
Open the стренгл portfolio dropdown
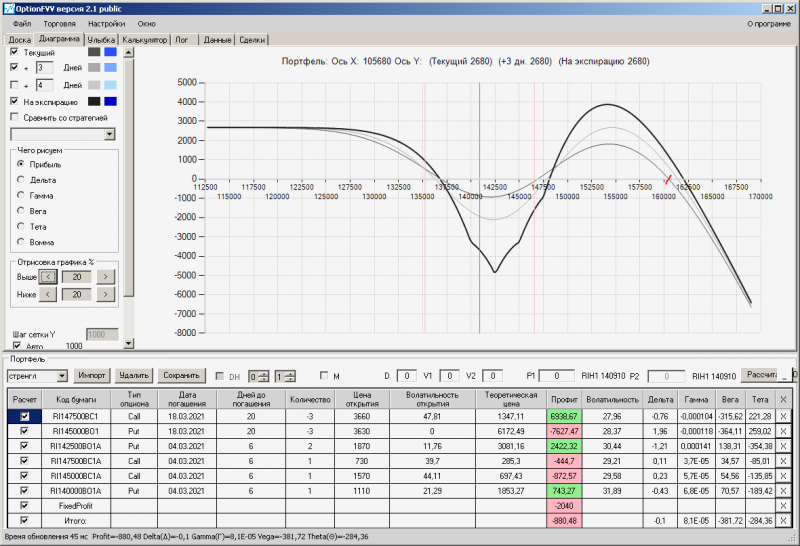coord(62,376)
